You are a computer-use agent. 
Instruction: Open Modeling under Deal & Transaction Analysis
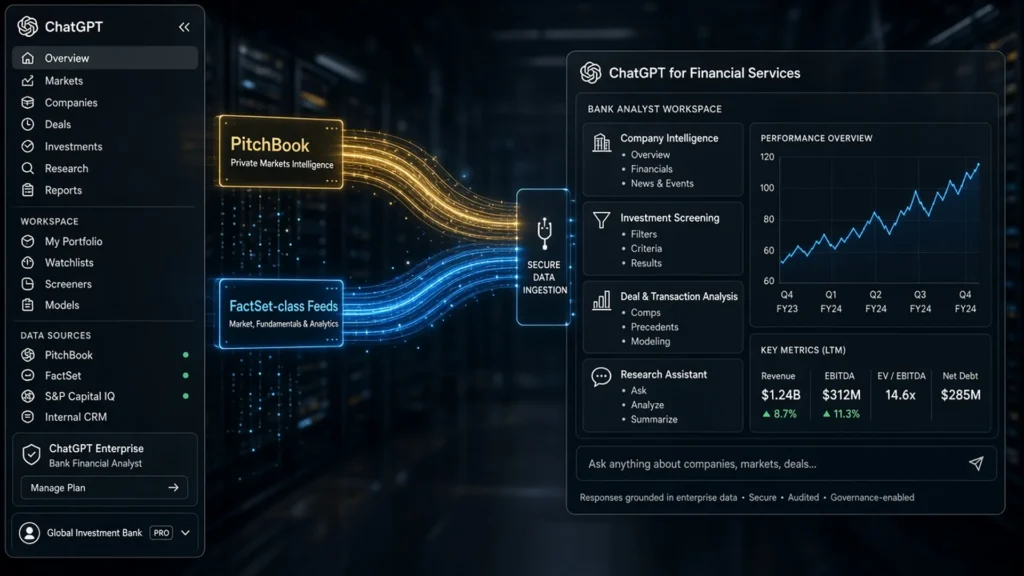pyautogui.click(x=650, y=342)
